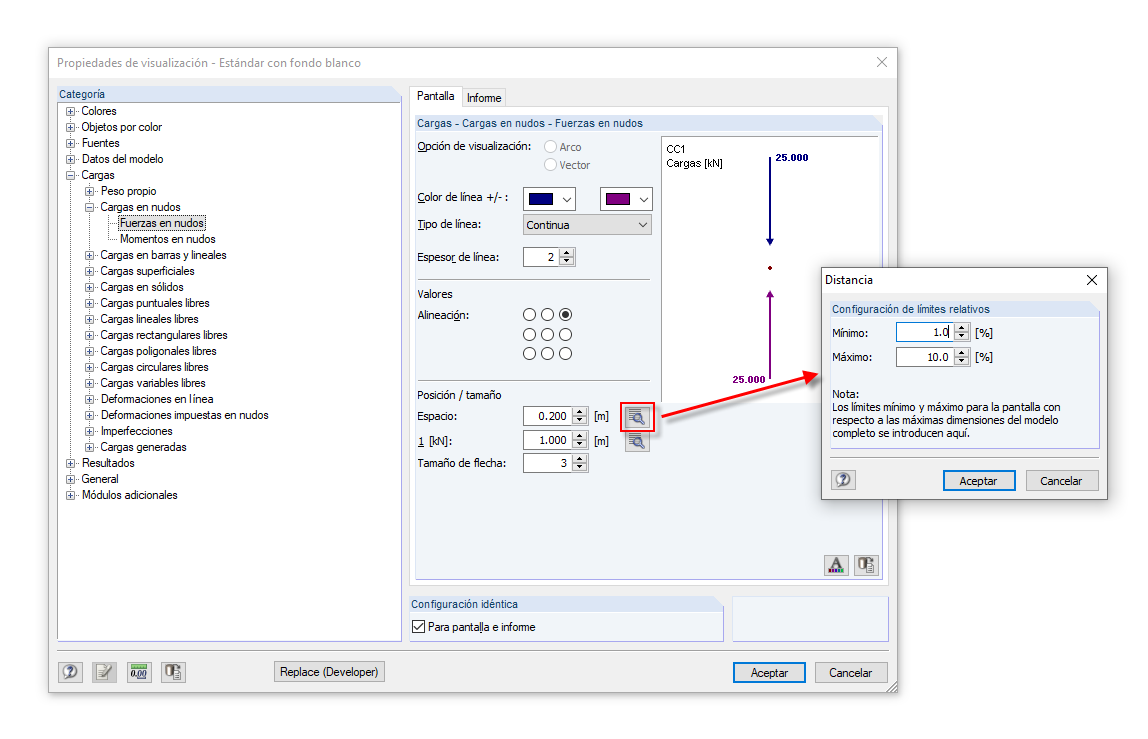
Task: Click the Replace (Developer) button
Action: [x=329, y=672]
